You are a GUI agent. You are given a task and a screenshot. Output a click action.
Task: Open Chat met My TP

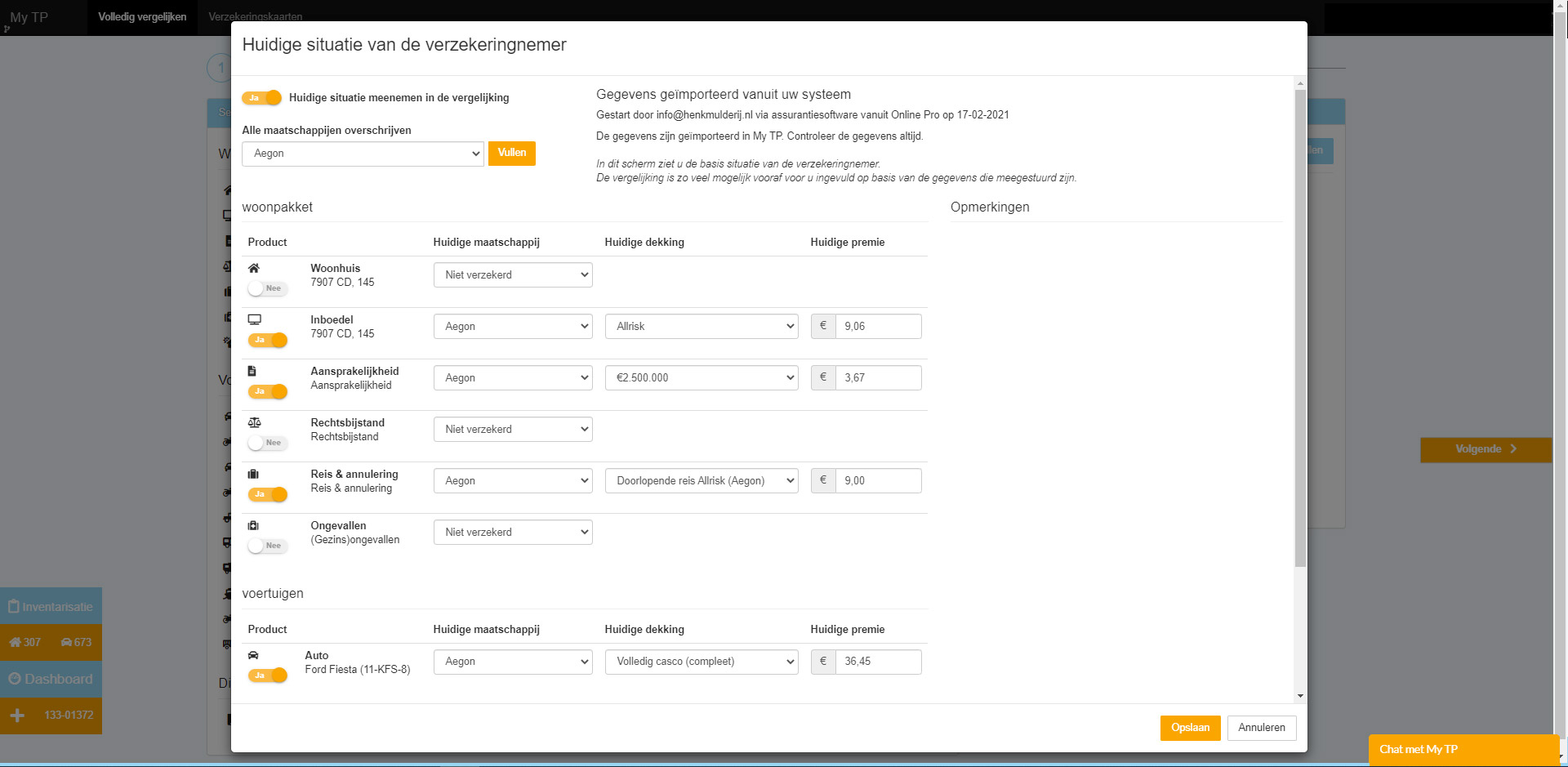[1463, 750]
